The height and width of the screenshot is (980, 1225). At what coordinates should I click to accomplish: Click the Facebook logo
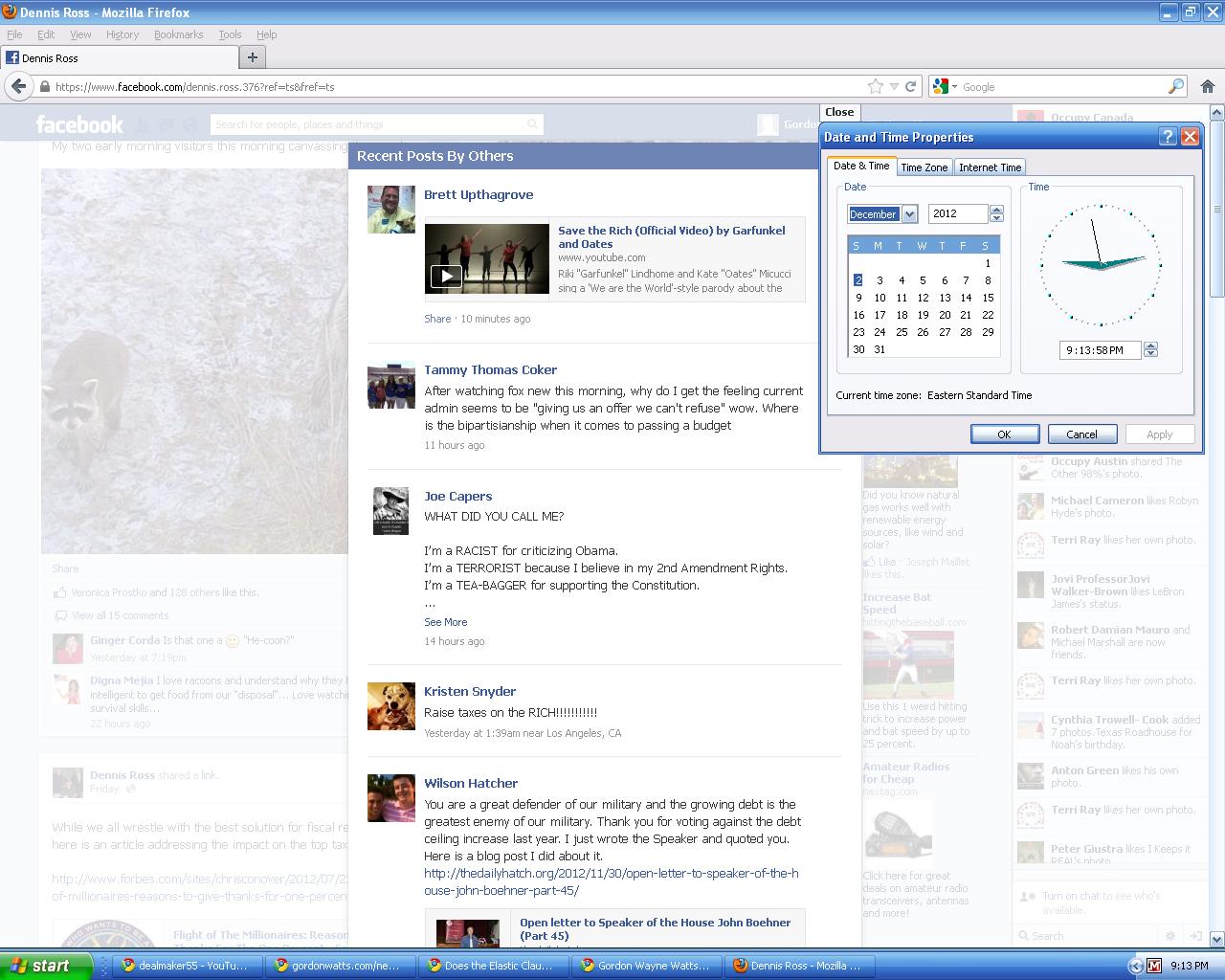pos(79,124)
